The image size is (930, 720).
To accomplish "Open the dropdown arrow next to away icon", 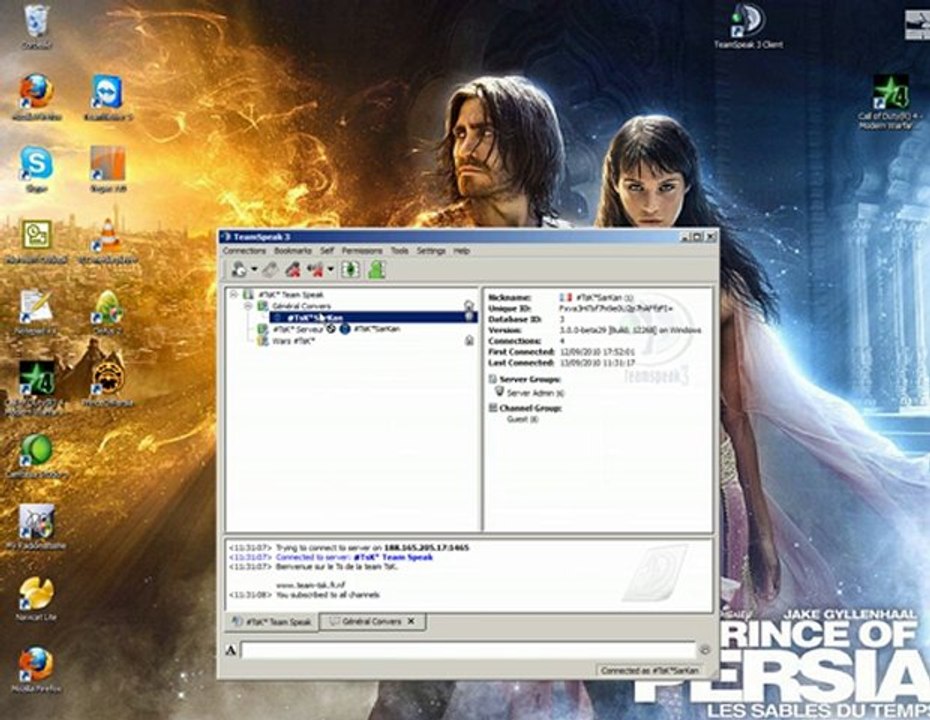I will click(330, 270).
